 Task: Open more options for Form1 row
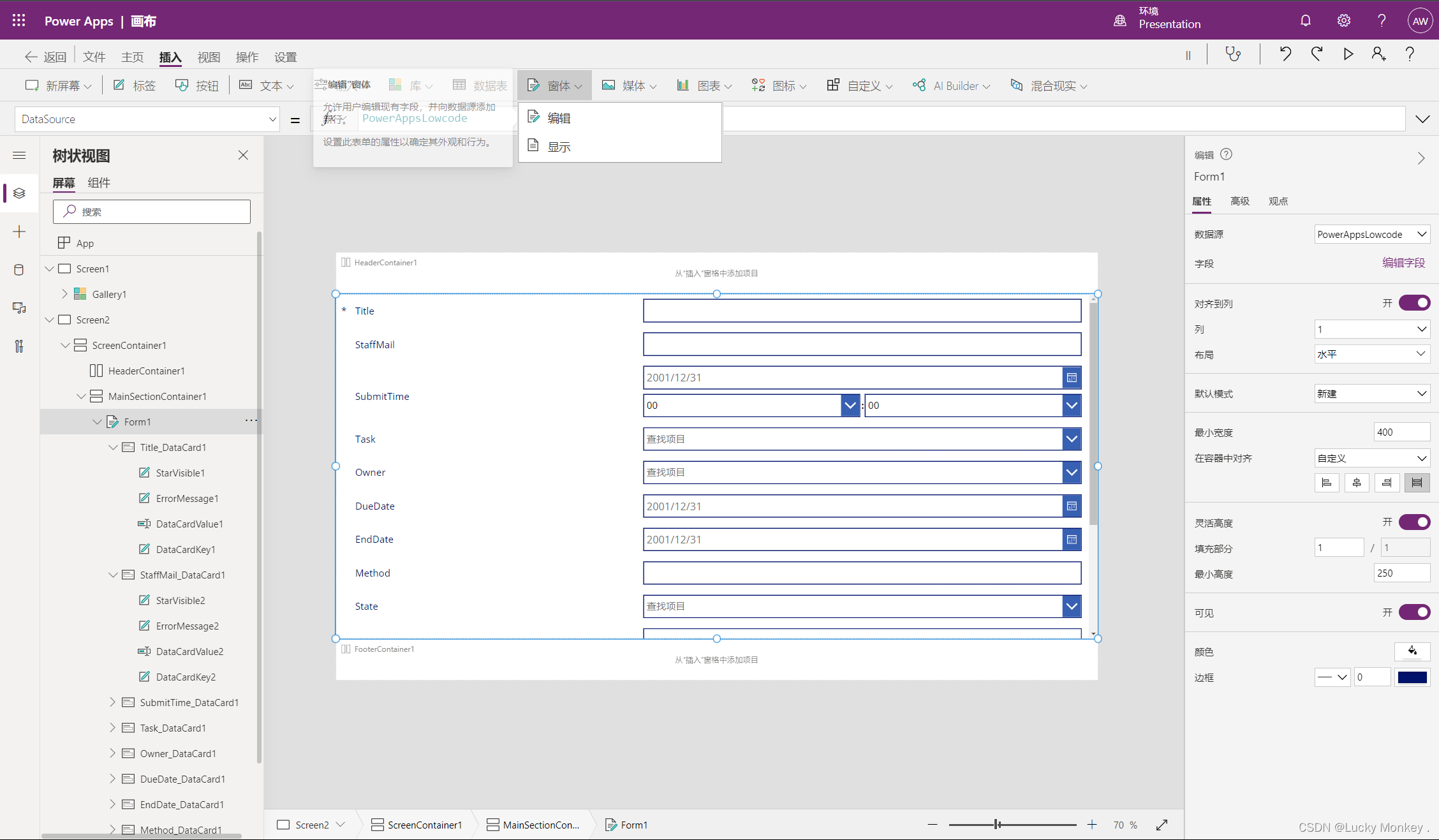tap(251, 420)
